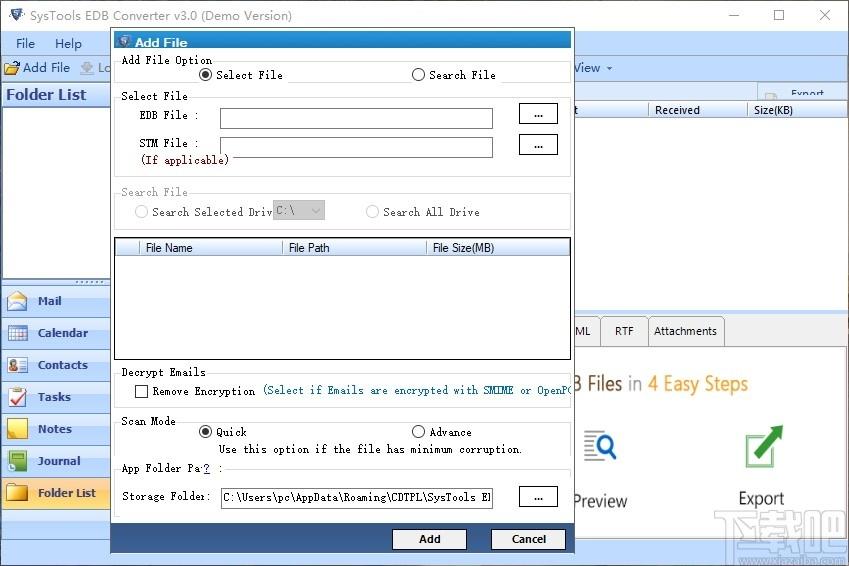Select Advance scan mode

(418, 432)
